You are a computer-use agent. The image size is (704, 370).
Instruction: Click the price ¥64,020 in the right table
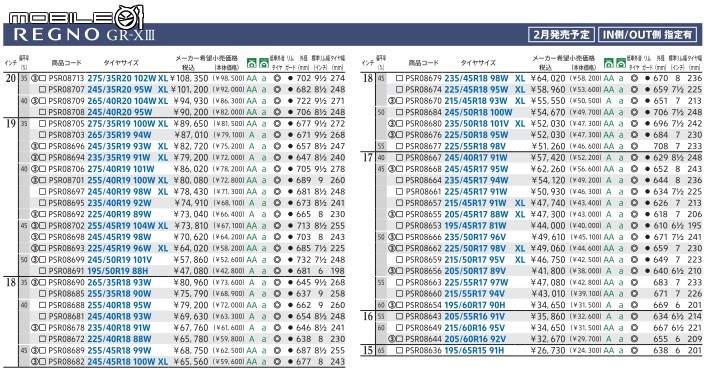(548, 78)
